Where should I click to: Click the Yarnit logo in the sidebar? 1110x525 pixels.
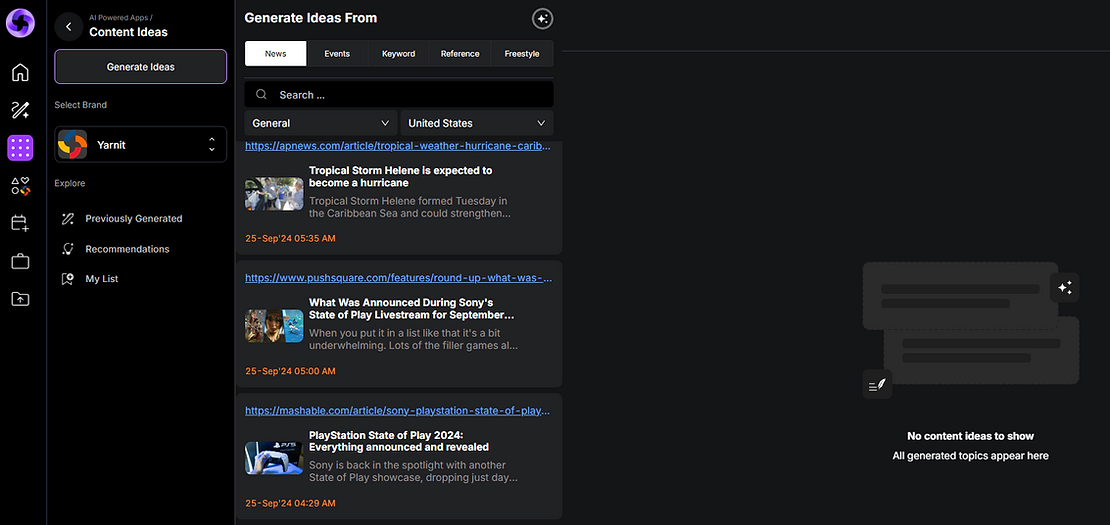(20, 22)
